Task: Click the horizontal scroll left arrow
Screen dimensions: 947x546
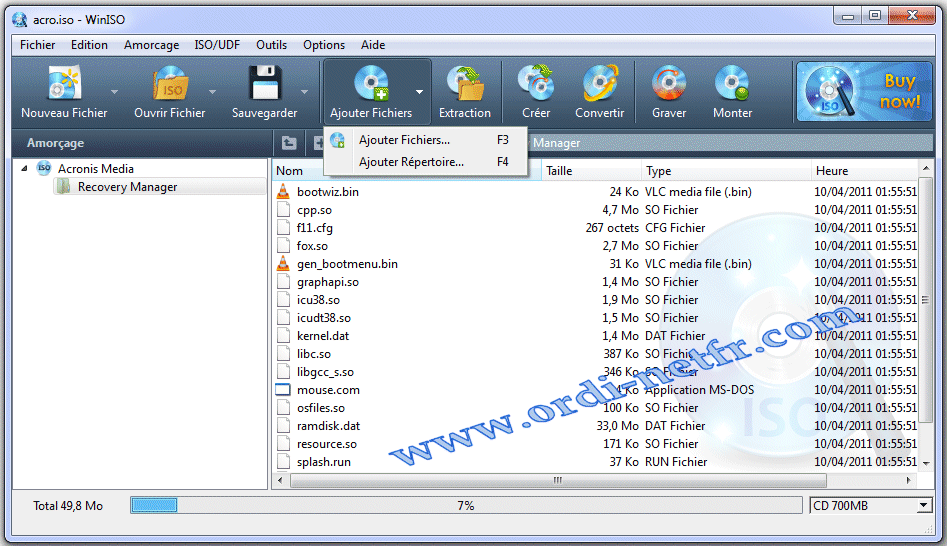Action: [x=280, y=480]
